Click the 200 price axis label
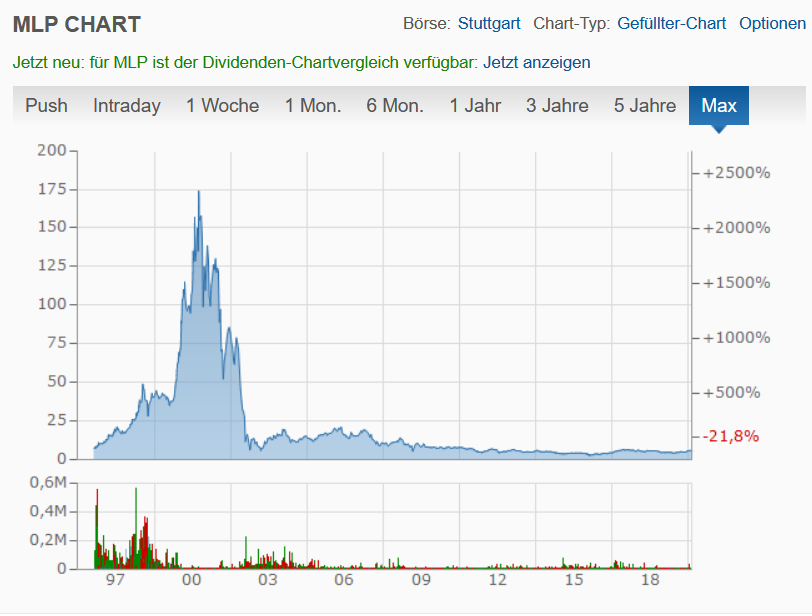Screen dimensions: 812x616 52,151
